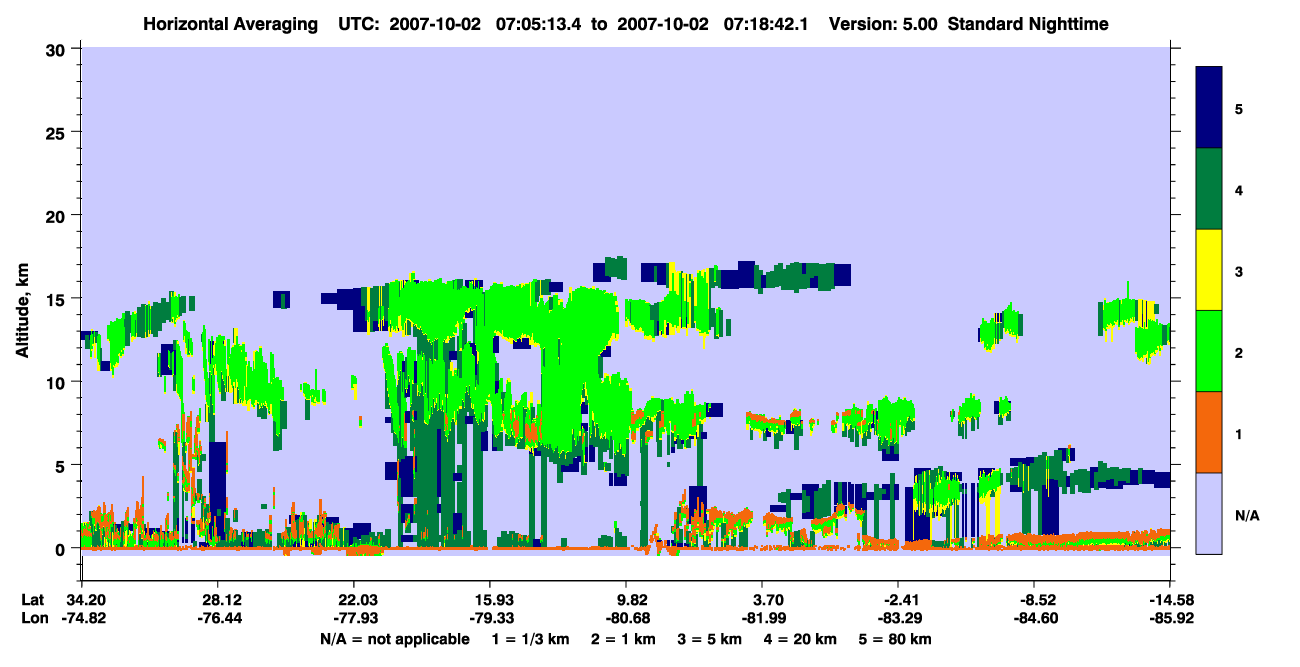Click the orange legend swatch labeled 1
The height and width of the screenshot is (667, 1300).
(x=1210, y=432)
